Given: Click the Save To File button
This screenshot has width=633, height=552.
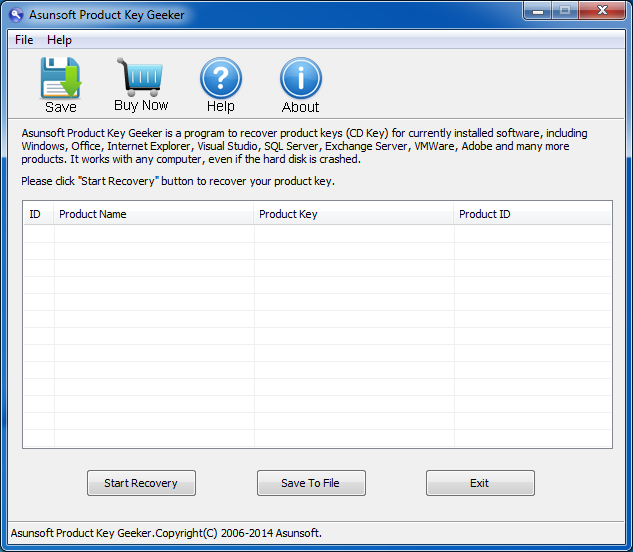Looking at the screenshot, I should click(x=311, y=483).
